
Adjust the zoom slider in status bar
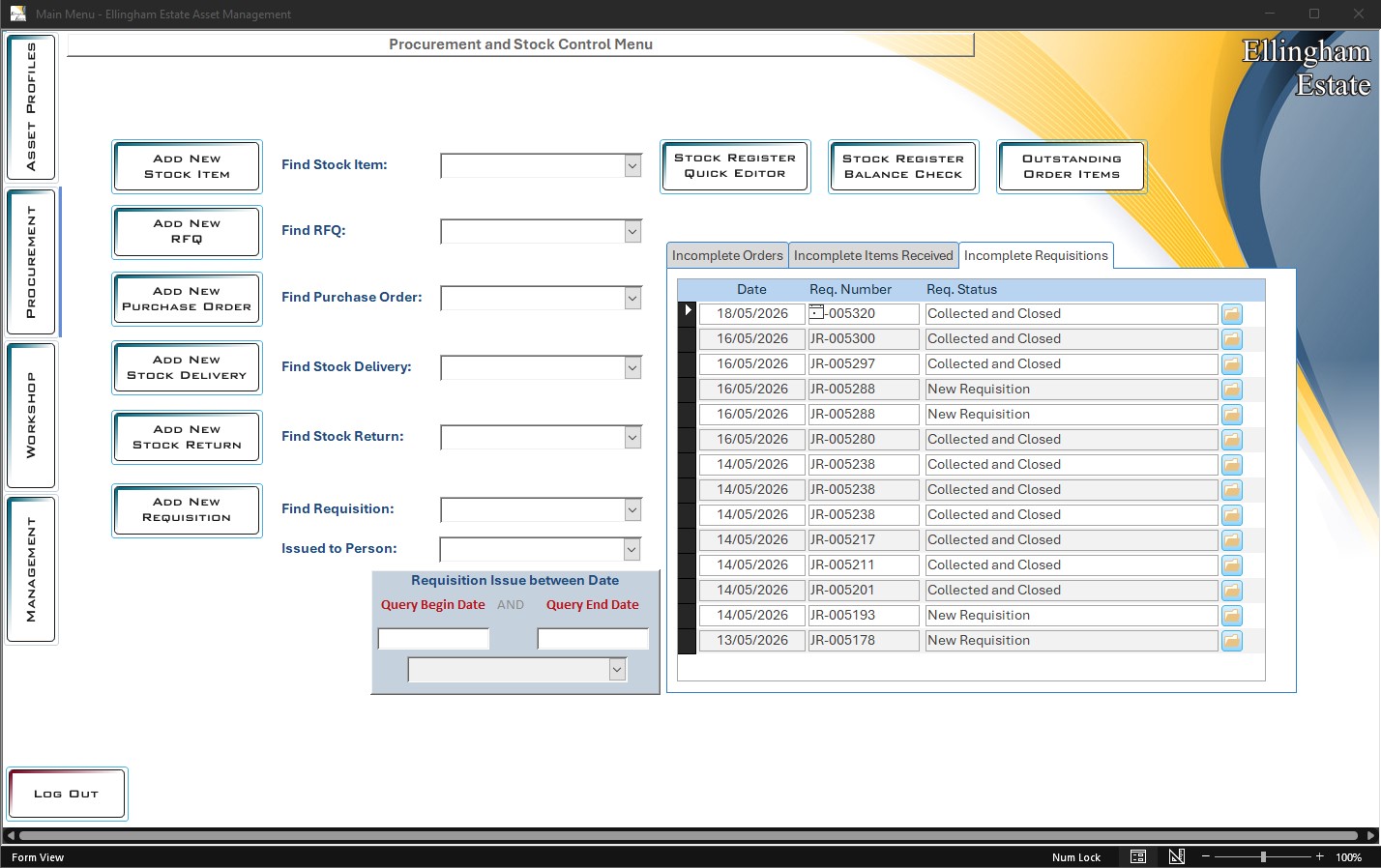click(x=1263, y=857)
